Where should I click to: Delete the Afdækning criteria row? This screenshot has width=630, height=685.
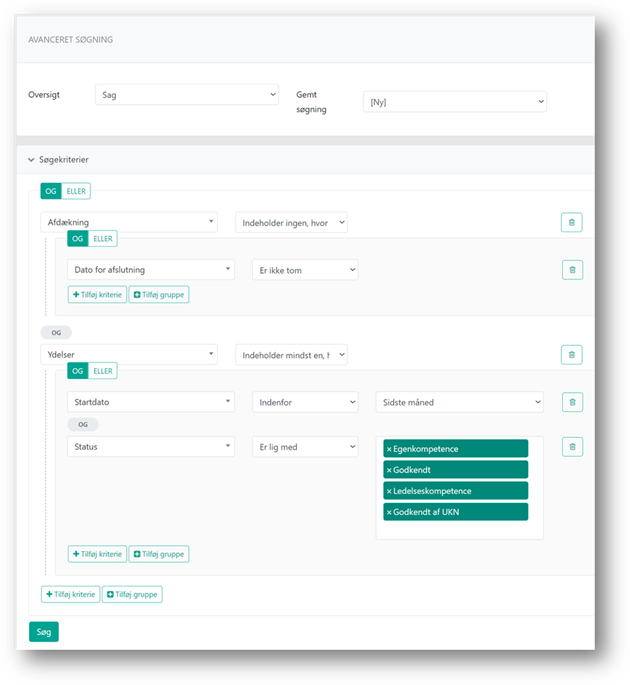(571, 222)
